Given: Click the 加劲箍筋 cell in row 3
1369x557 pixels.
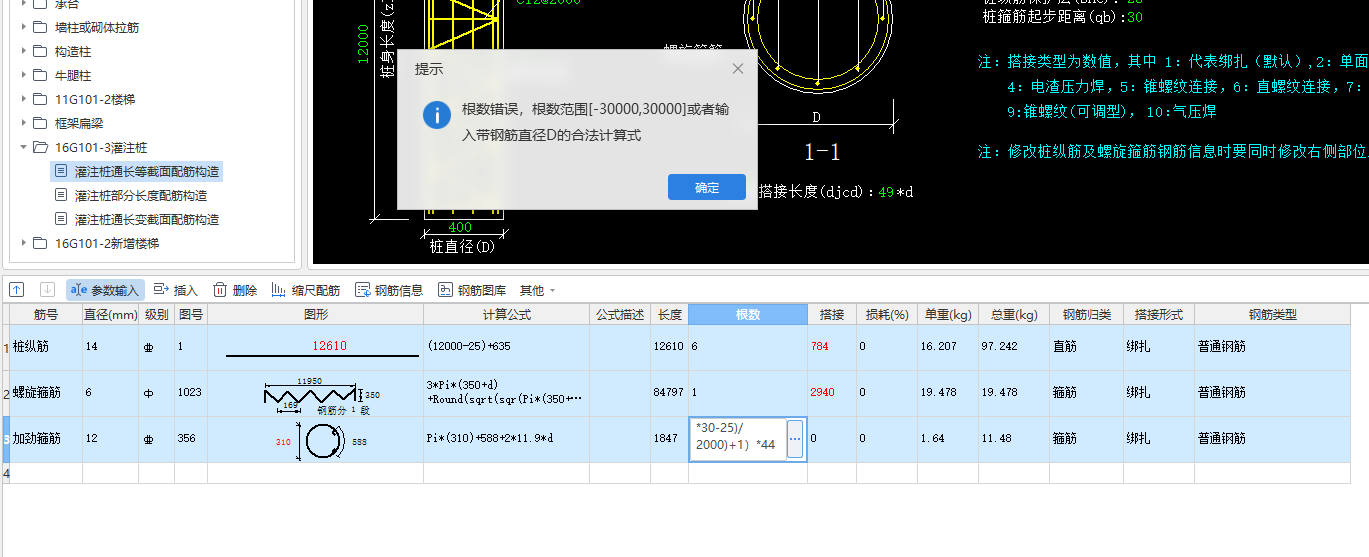Looking at the screenshot, I should 46,439.
